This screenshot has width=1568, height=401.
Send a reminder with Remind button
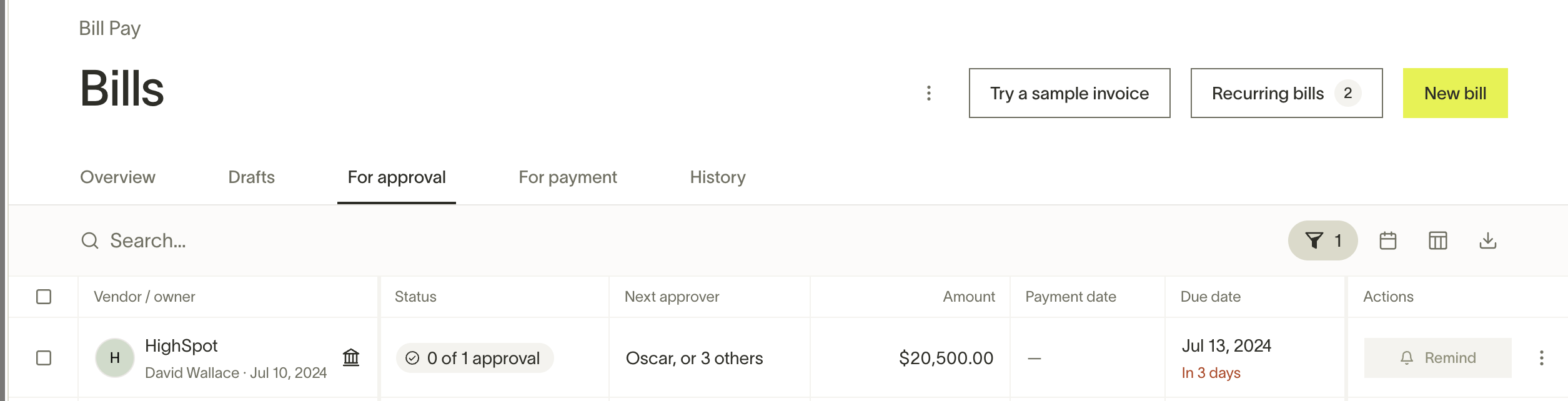point(1438,358)
